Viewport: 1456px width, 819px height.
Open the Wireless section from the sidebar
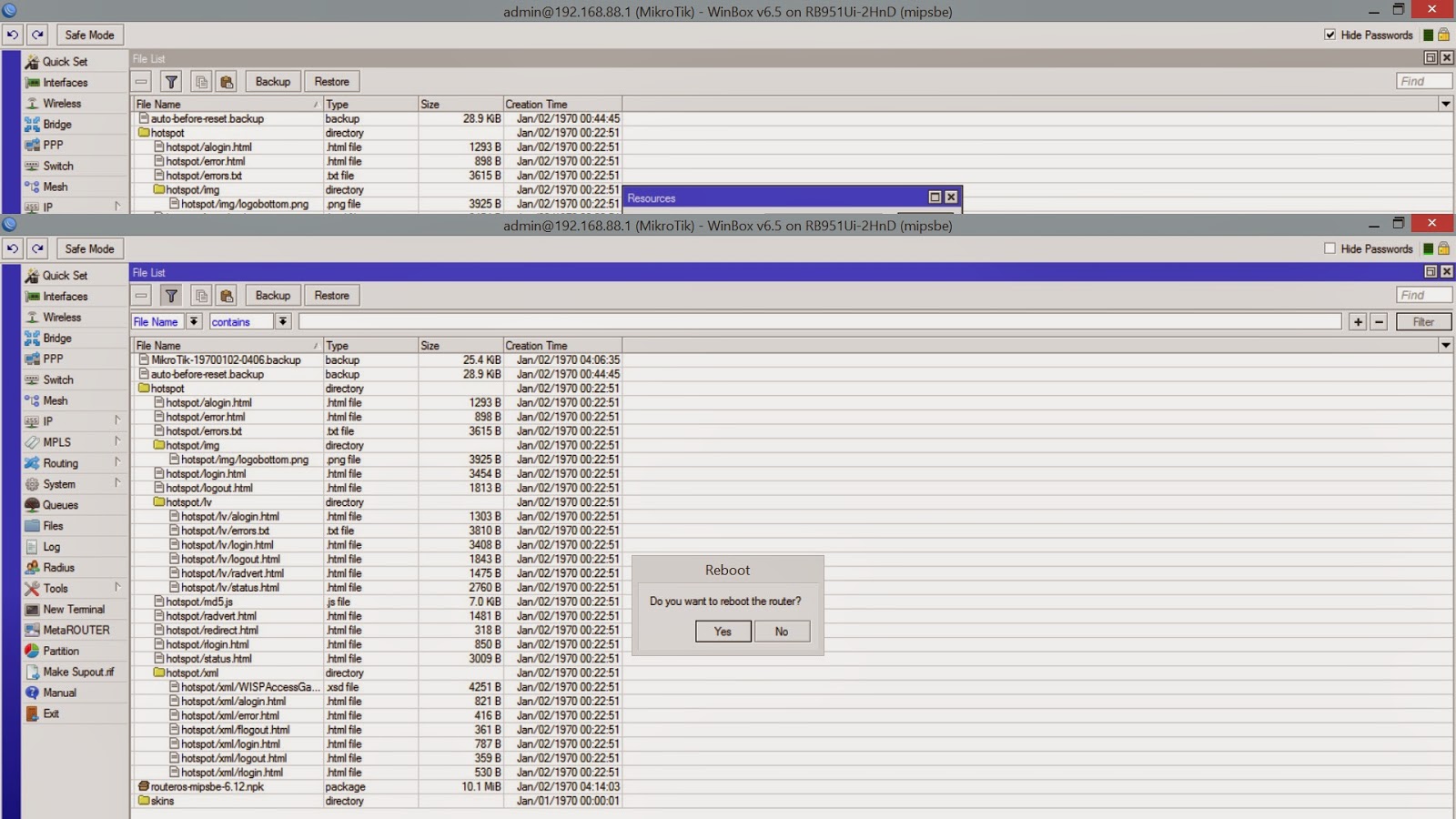coord(60,317)
